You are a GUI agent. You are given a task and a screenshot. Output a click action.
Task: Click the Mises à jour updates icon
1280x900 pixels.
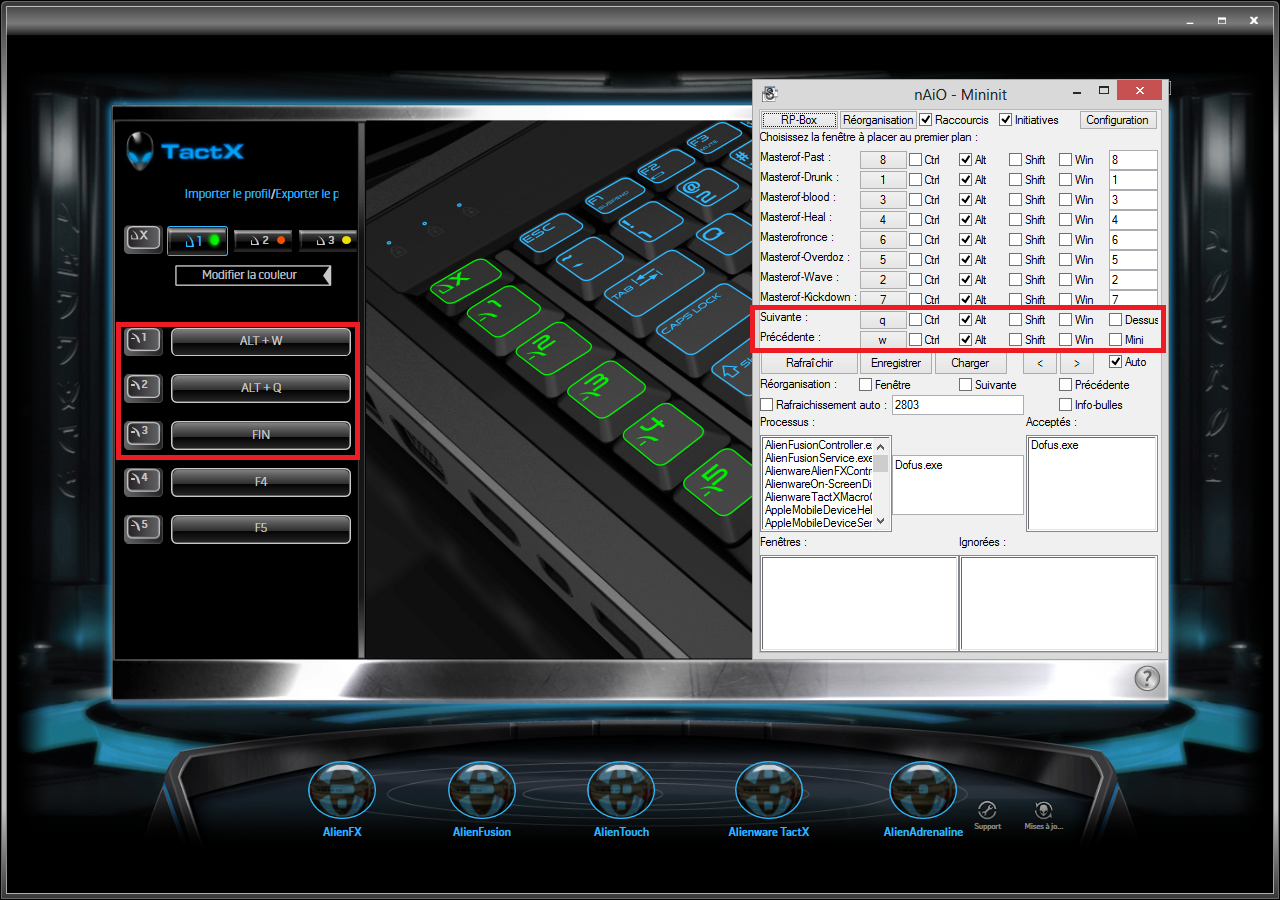(1044, 810)
